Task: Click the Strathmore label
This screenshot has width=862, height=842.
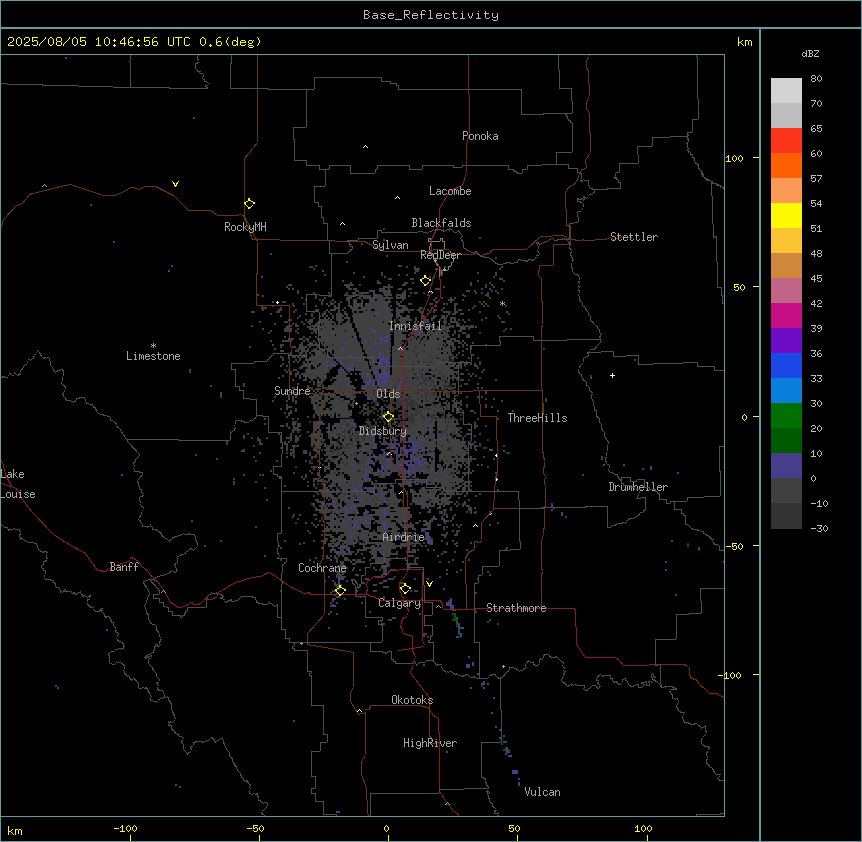Action: pyautogui.click(x=516, y=608)
